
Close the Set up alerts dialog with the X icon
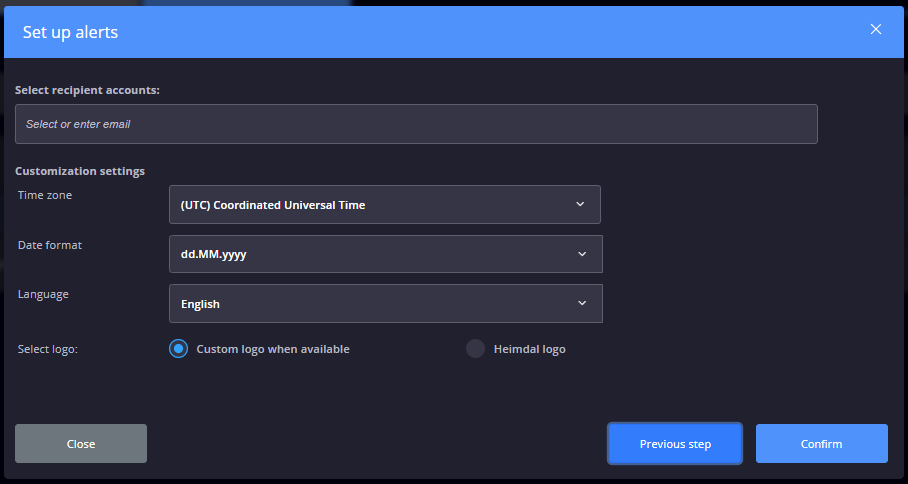pyautogui.click(x=876, y=30)
